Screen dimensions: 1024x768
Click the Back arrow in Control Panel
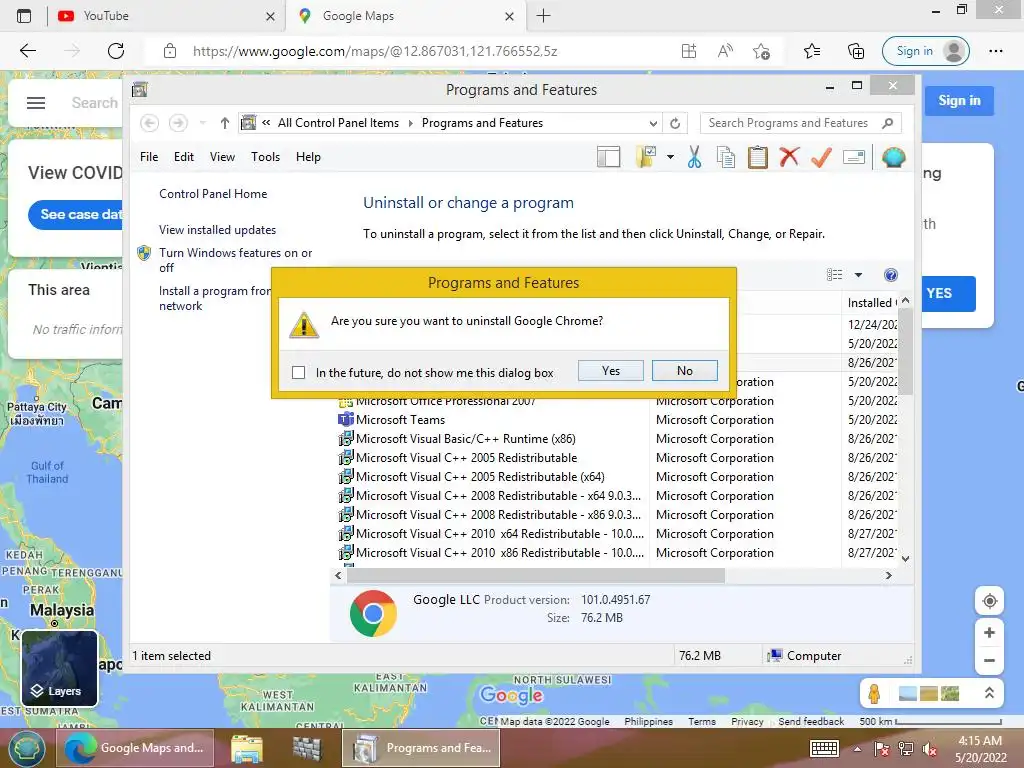pos(150,123)
